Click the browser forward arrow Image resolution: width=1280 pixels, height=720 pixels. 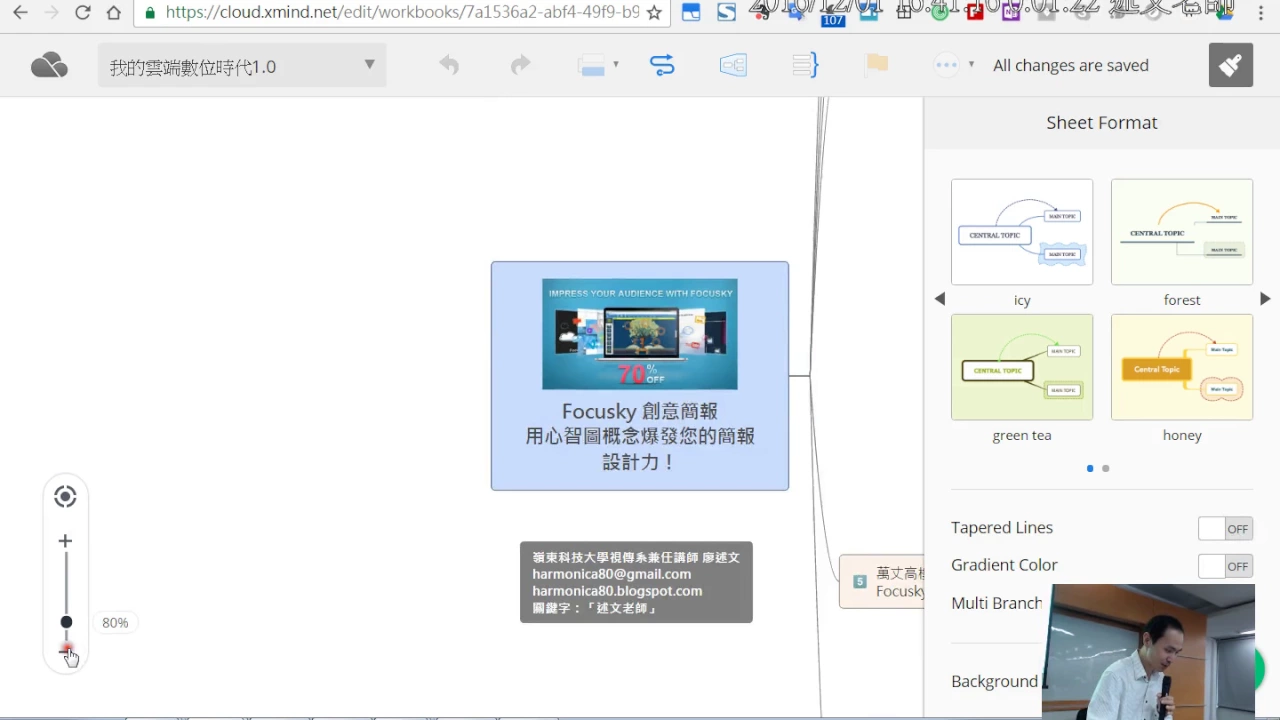click(x=51, y=13)
